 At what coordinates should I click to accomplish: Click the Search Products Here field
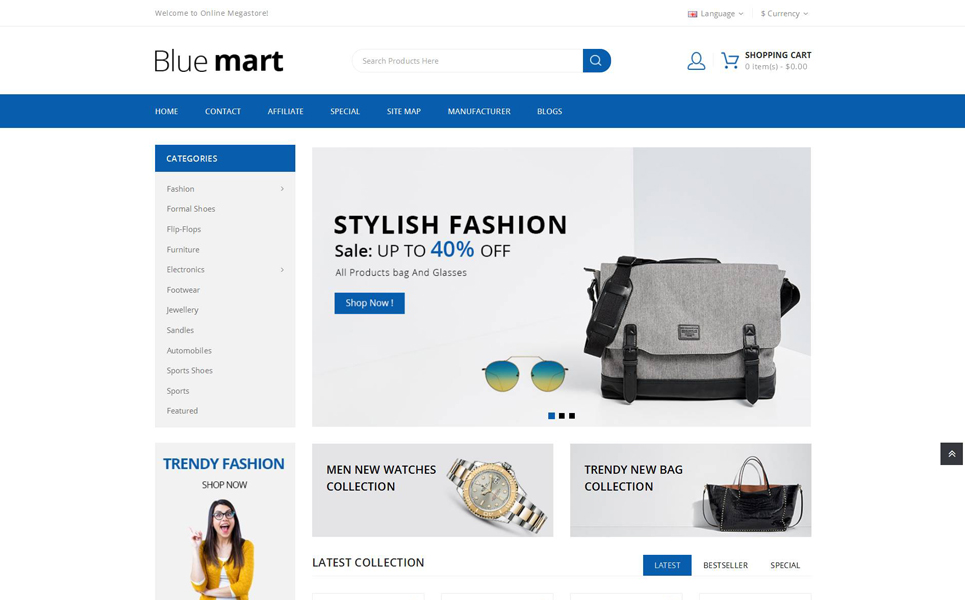point(467,60)
